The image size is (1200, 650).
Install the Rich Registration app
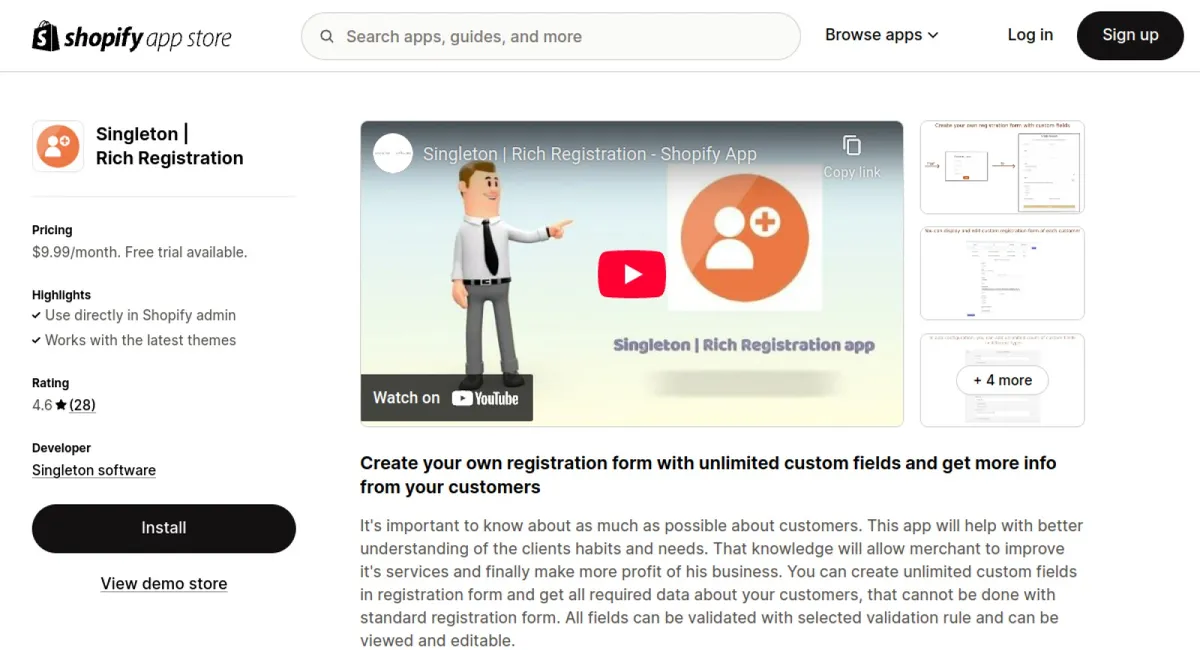[x=164, y=528]
